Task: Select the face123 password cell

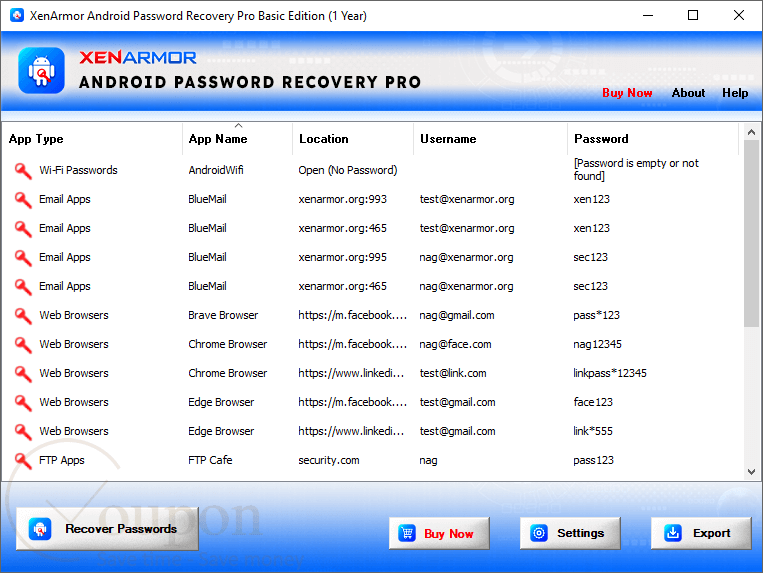Action: [593, 402]
